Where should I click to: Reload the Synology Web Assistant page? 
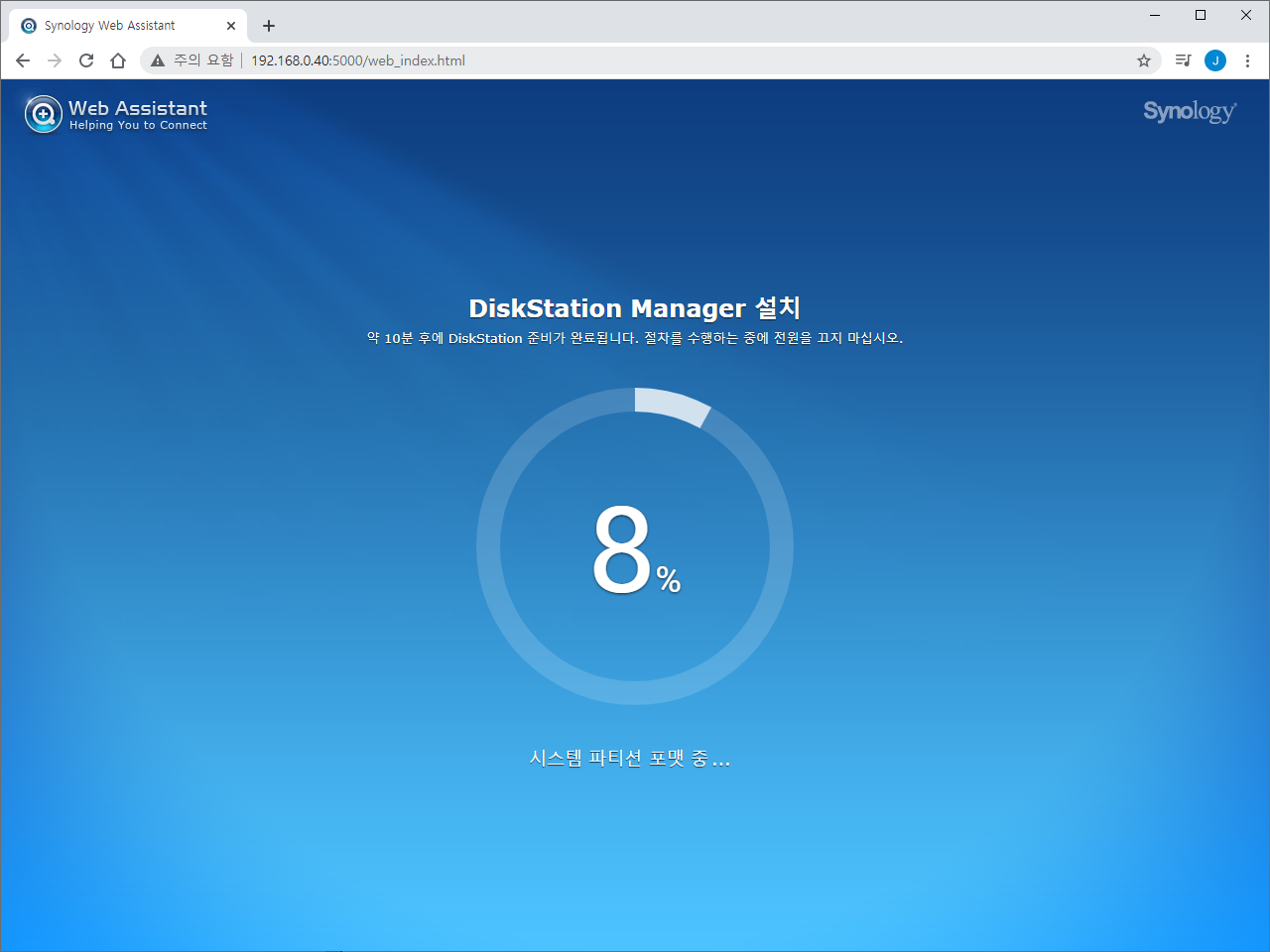86,60
